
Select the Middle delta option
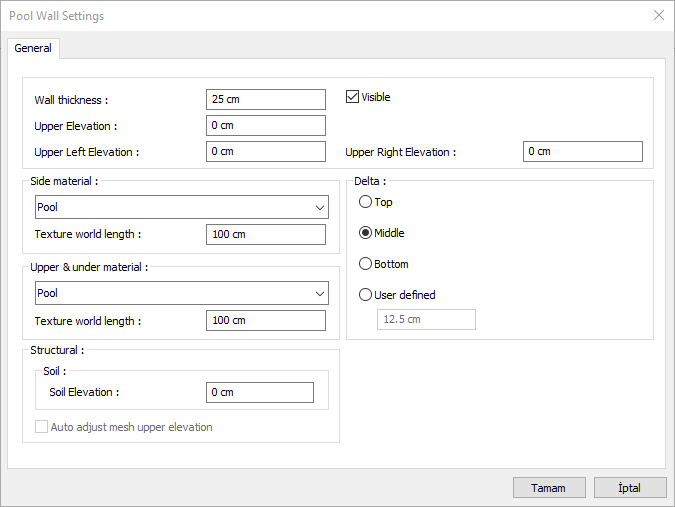365,233
